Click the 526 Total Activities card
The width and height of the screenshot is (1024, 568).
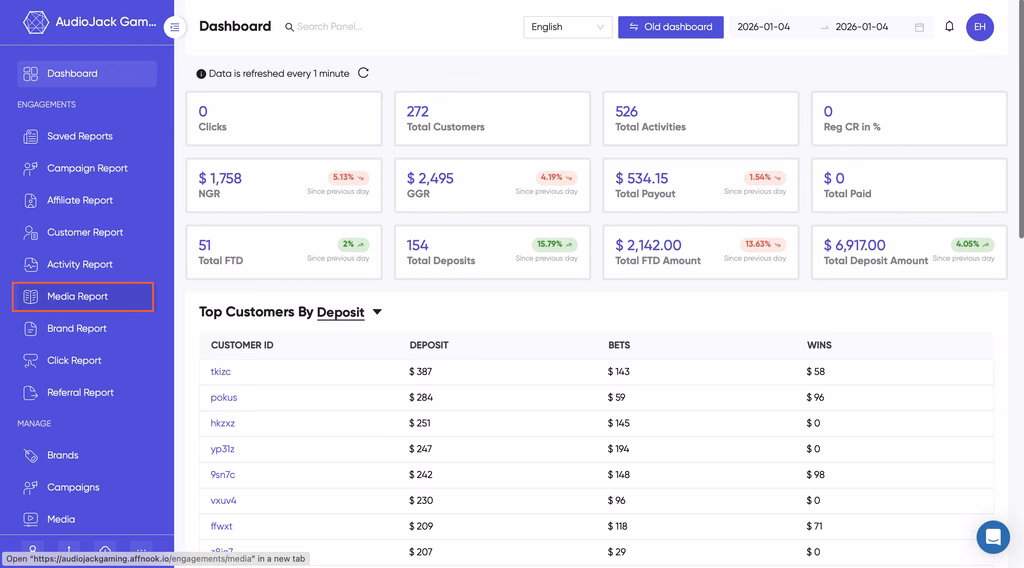click(701, 118)
